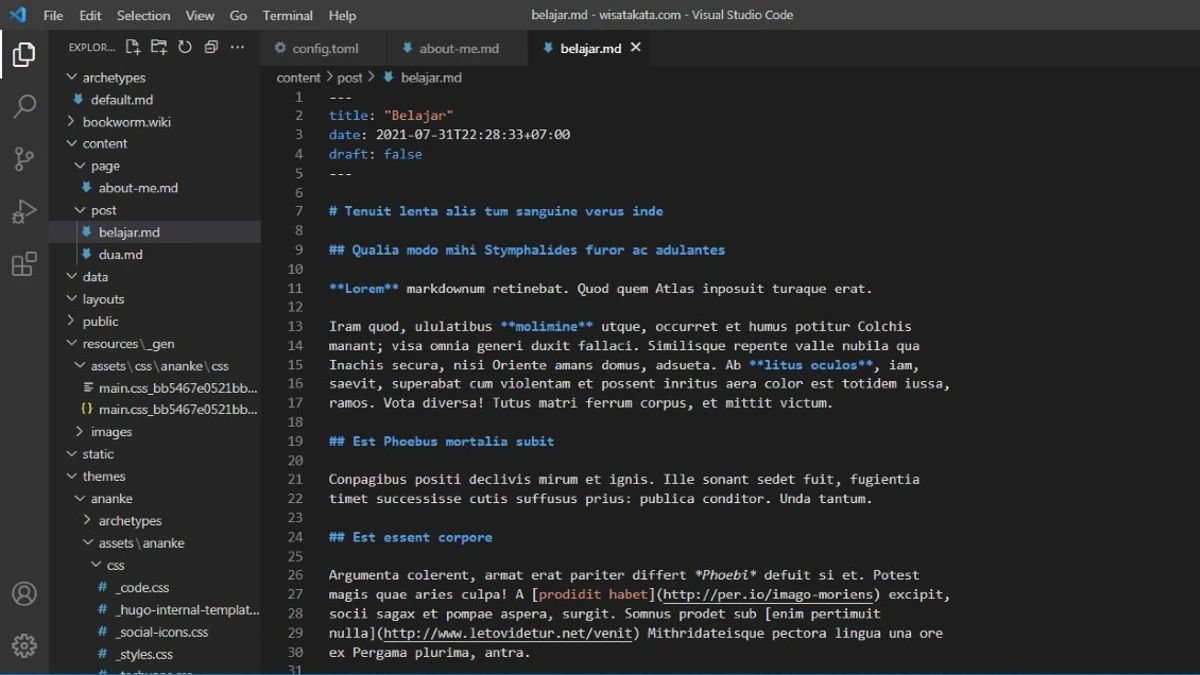Image resolution: width=1200 pixels, height=675 pixels.
Task: Collapse the page folder
Action: coord(80,166)
